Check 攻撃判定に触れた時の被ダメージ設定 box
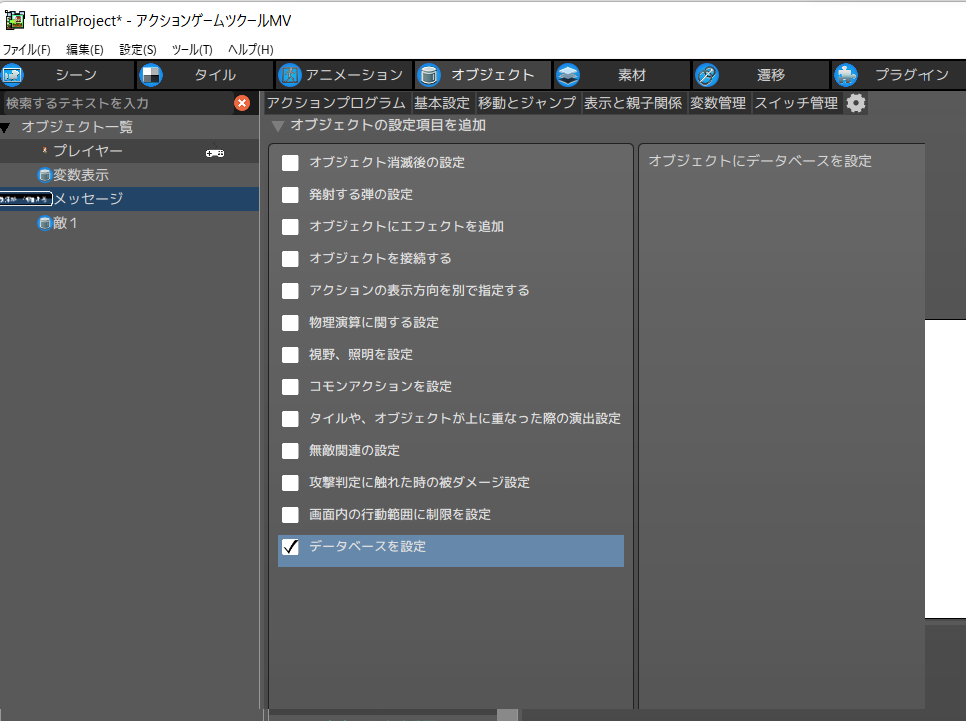The image size is (966, 721). pos(290,483)
